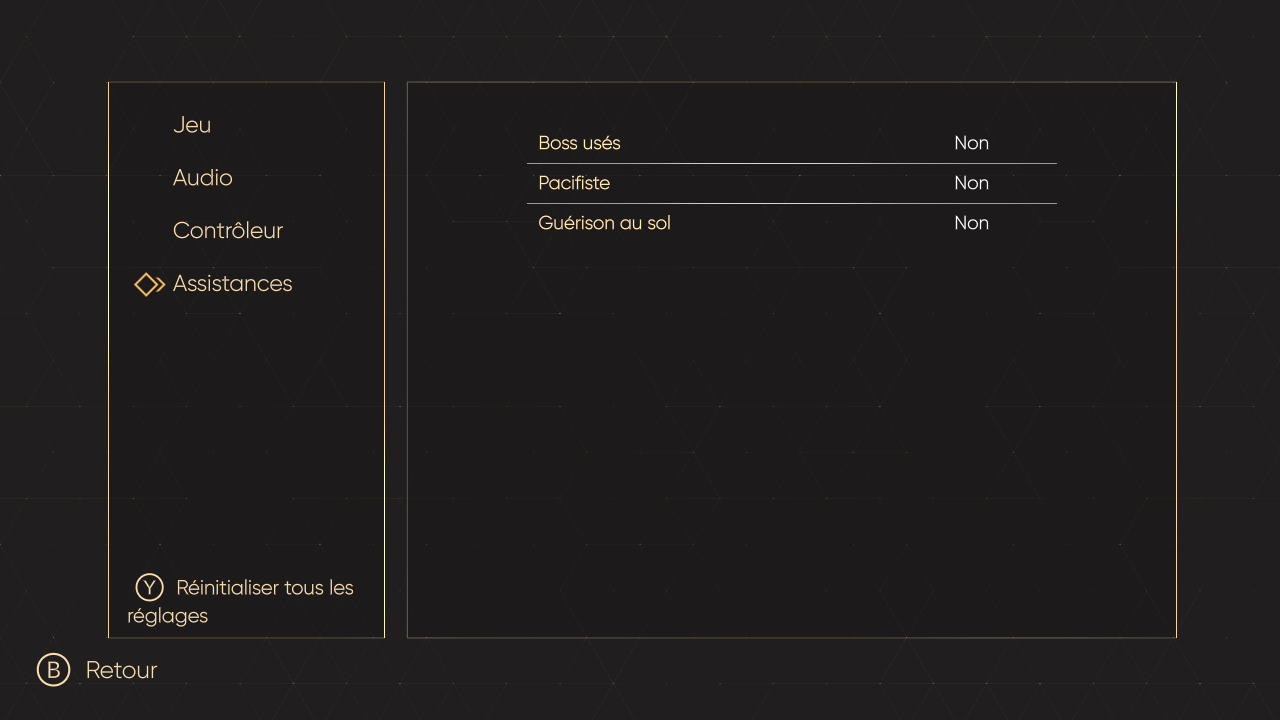Select the Assistances category label
The image size is (1280, 720).
coord(232,284)
